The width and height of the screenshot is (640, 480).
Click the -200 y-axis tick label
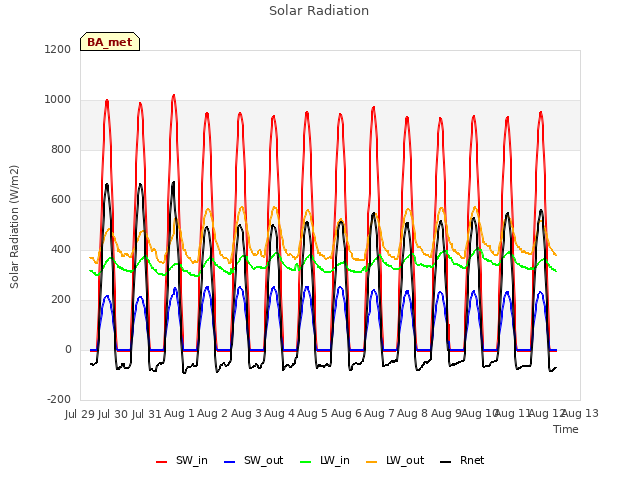[59, 400]
